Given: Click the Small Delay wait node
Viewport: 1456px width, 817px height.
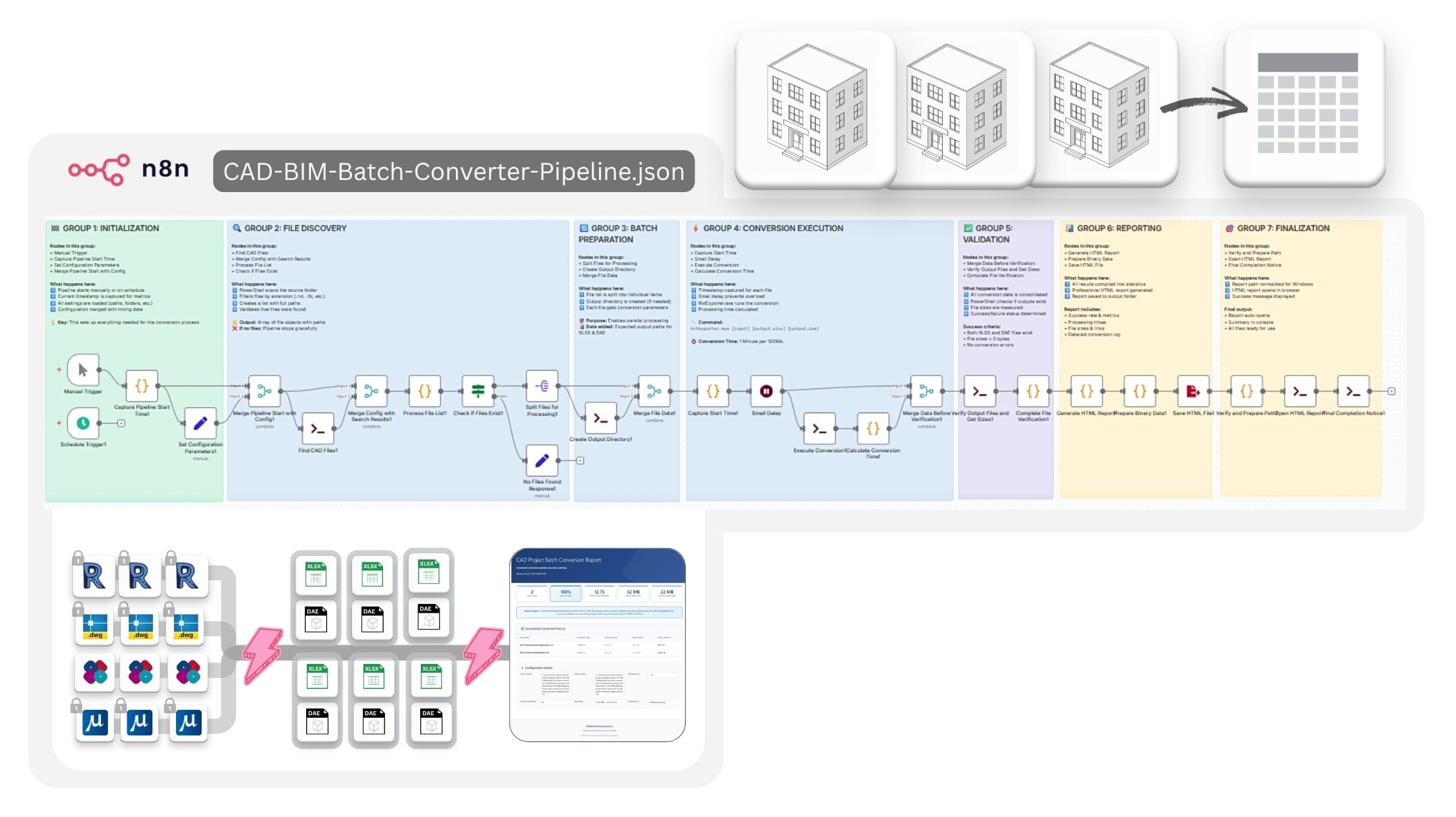Looking at the screenshot, I should 766,391.
